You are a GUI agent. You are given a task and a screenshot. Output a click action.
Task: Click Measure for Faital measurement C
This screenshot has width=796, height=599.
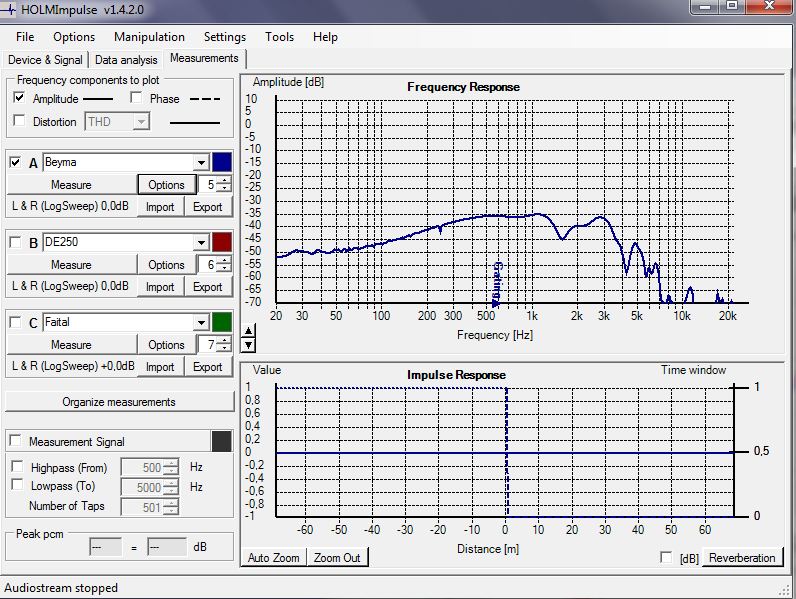click(x=71, y=345)
